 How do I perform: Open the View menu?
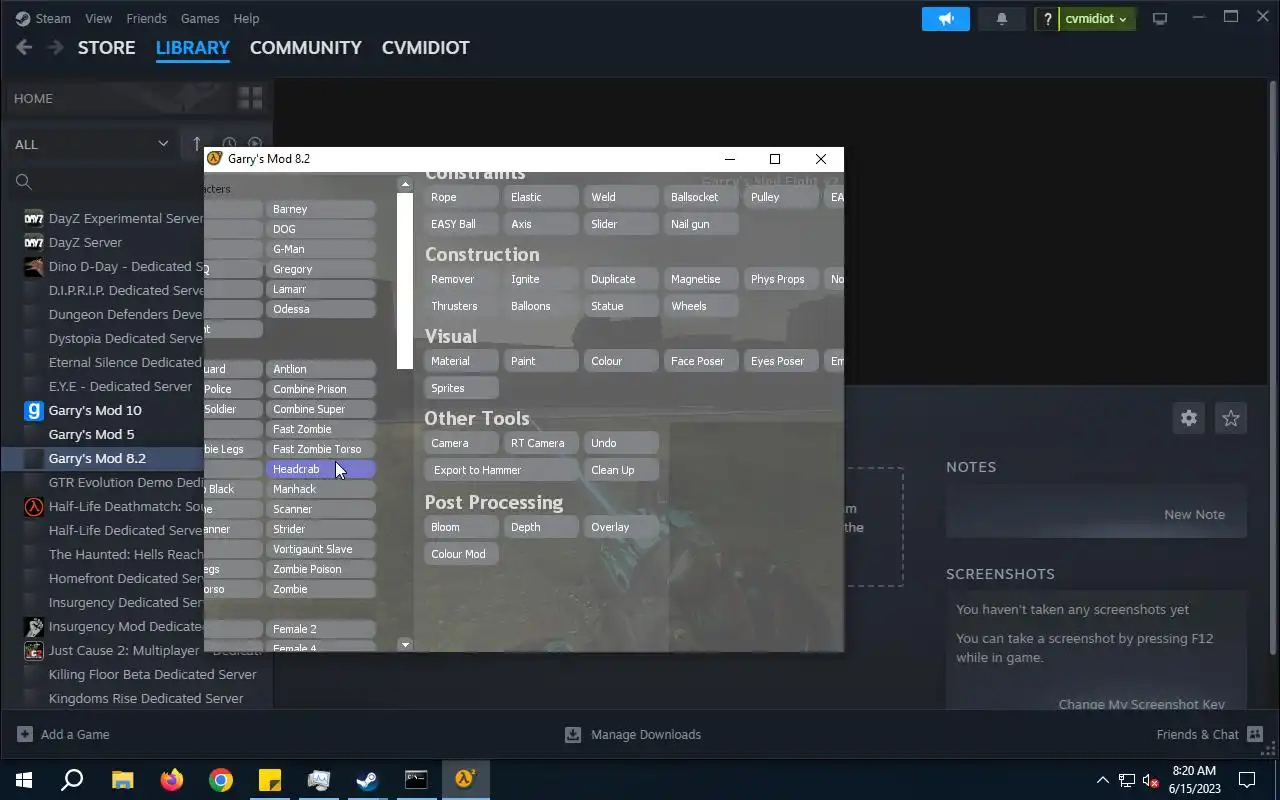point(98,18)
